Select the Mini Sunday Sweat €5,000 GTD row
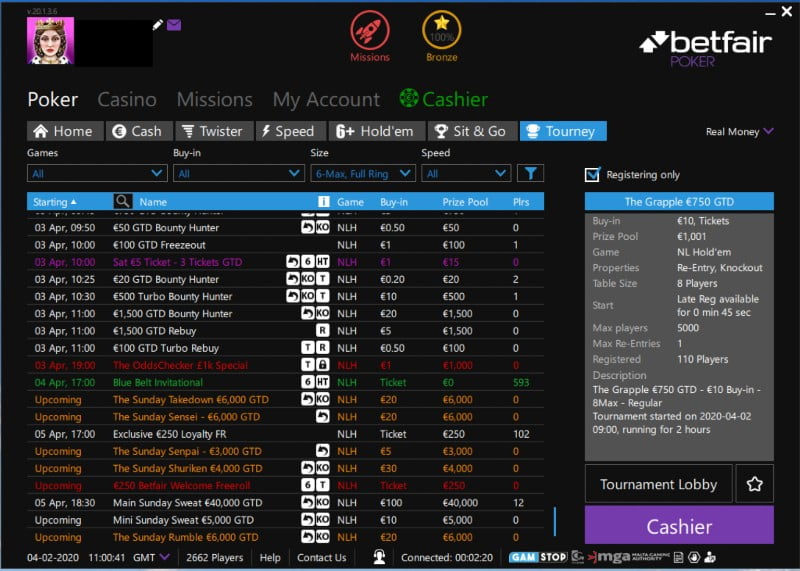Image resolution: width=800 pixels, height=571 pixels. [x=285, y=519]
